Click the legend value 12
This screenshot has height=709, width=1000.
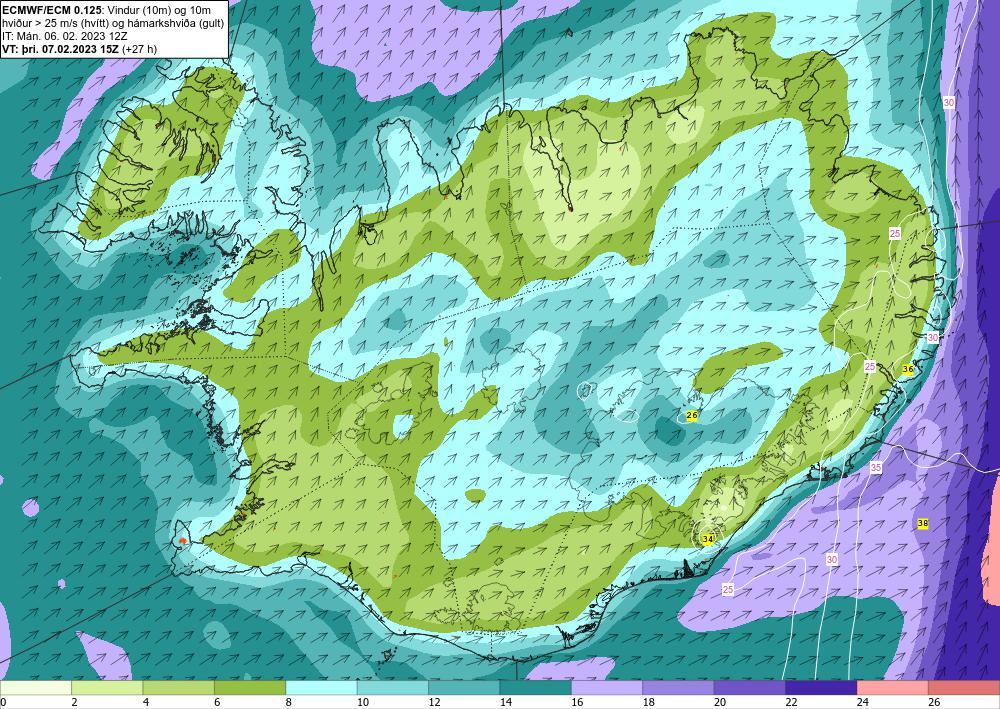(x=434, y=702)
